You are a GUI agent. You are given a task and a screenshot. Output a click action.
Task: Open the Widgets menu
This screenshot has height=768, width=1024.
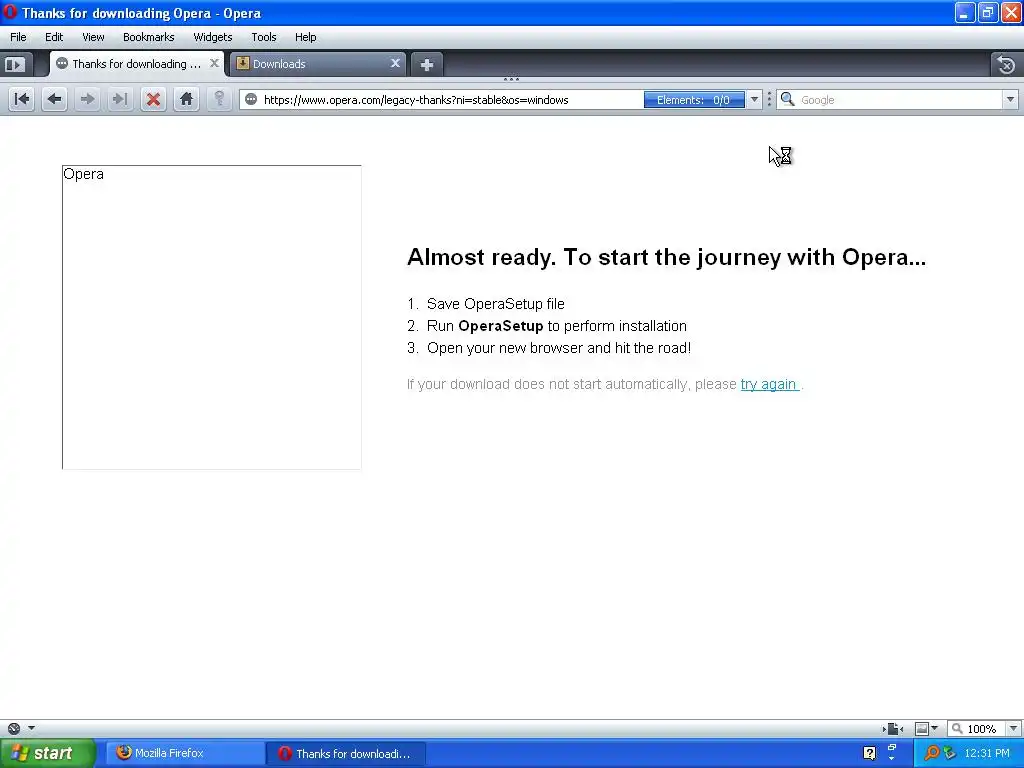(213, 37)
